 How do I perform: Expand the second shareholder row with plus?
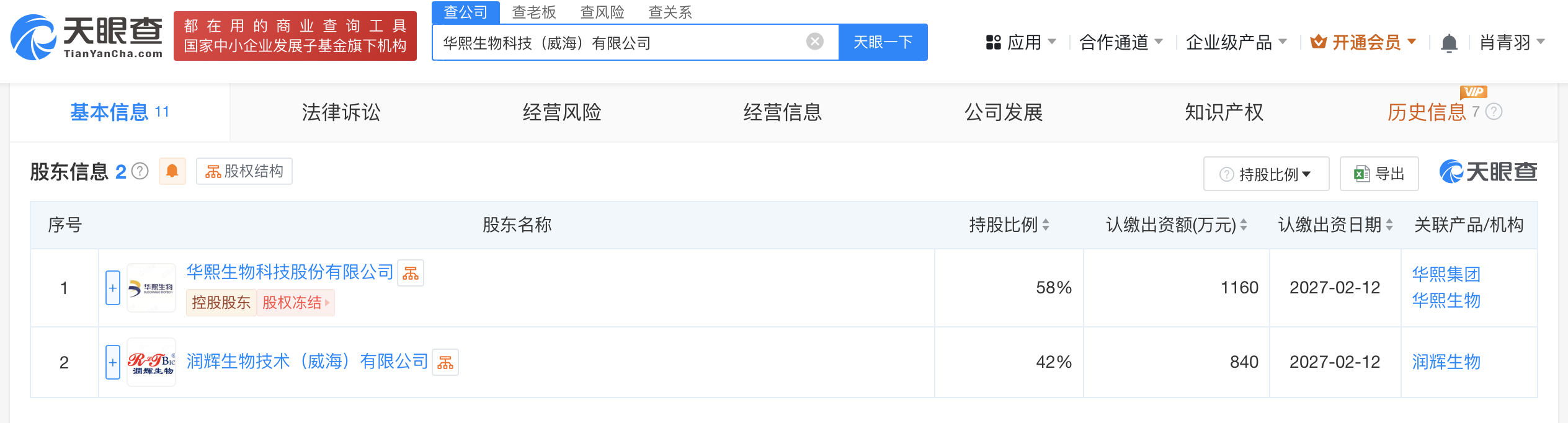coord(113,362)
